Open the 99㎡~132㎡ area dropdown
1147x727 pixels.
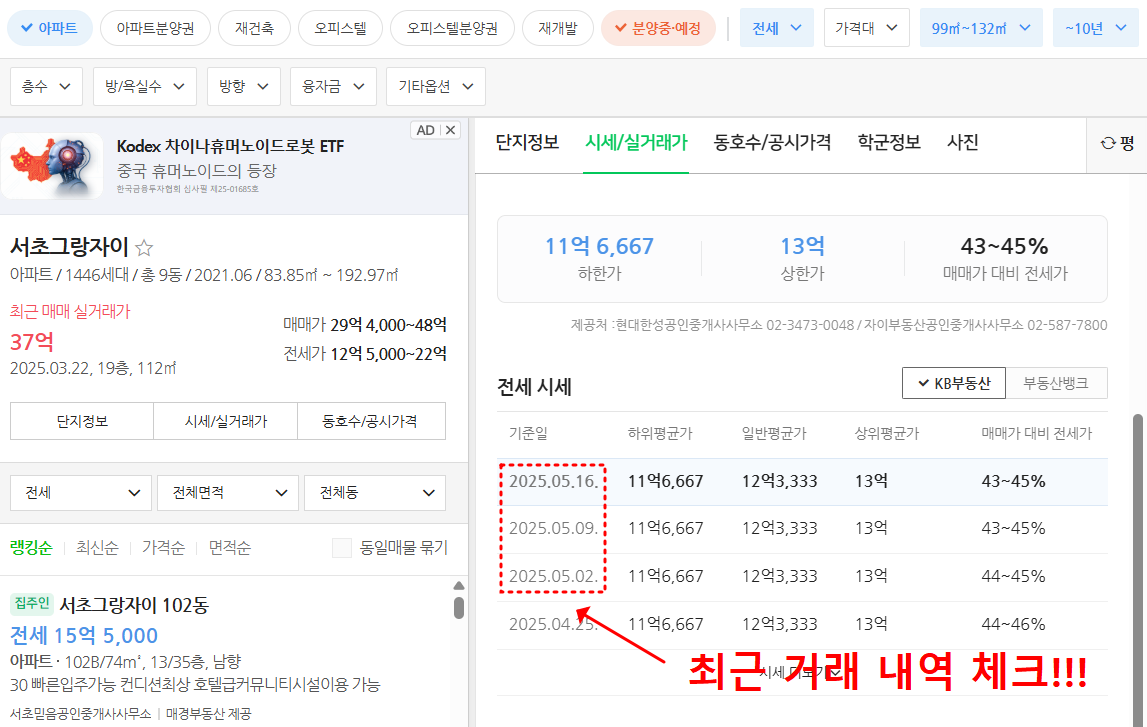tap(981, 28)
